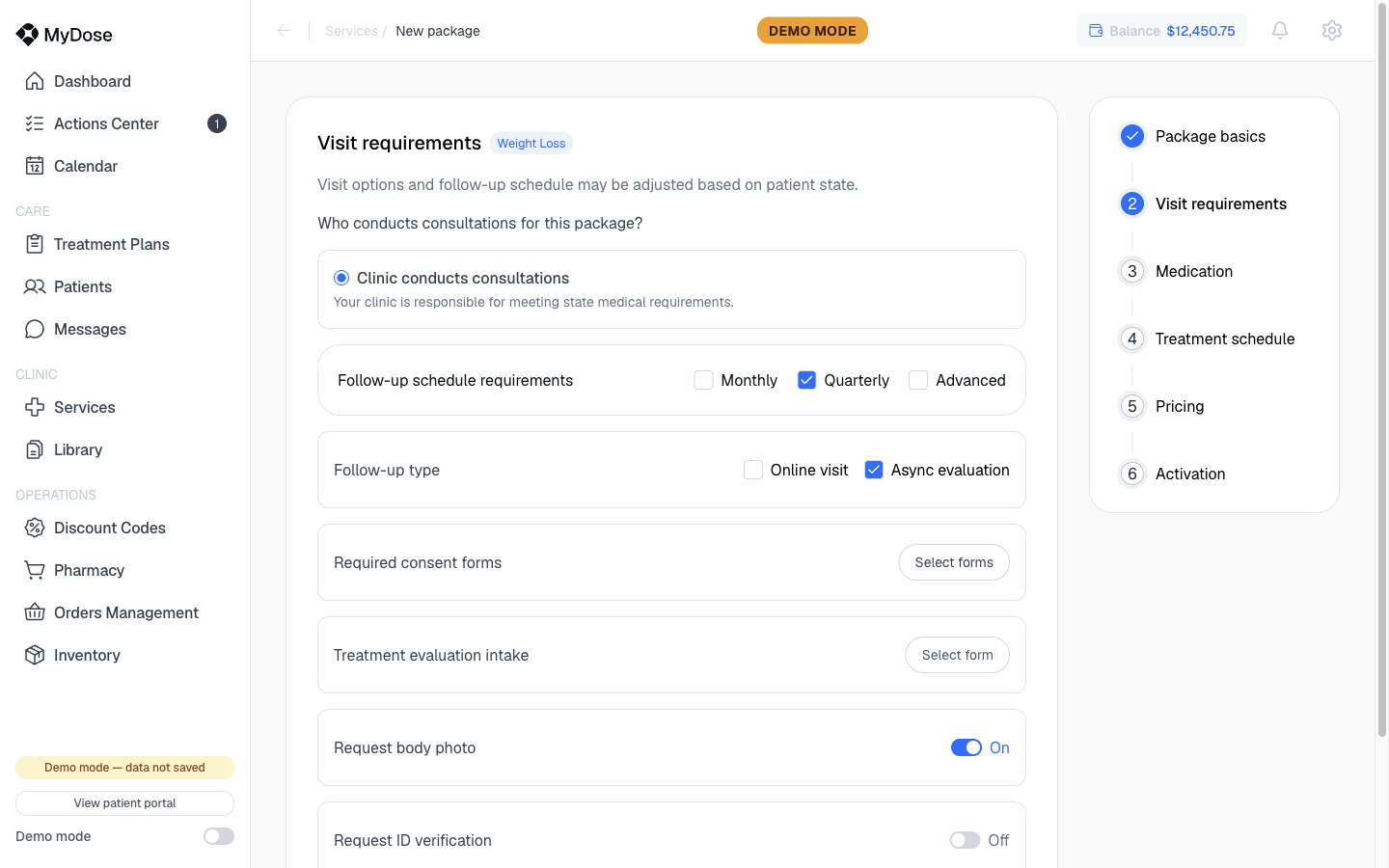Screen dimensions: 1389x868
Task: Open Messages chat bubble icon
Action: [x=35, y=329]
